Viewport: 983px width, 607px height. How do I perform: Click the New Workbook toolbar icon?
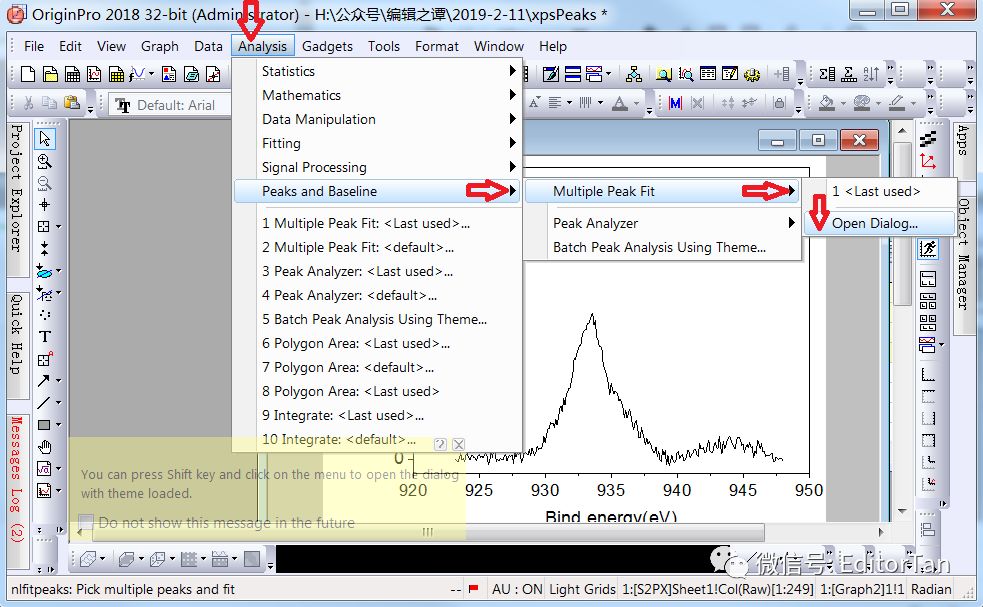click(x=73, y=74)
